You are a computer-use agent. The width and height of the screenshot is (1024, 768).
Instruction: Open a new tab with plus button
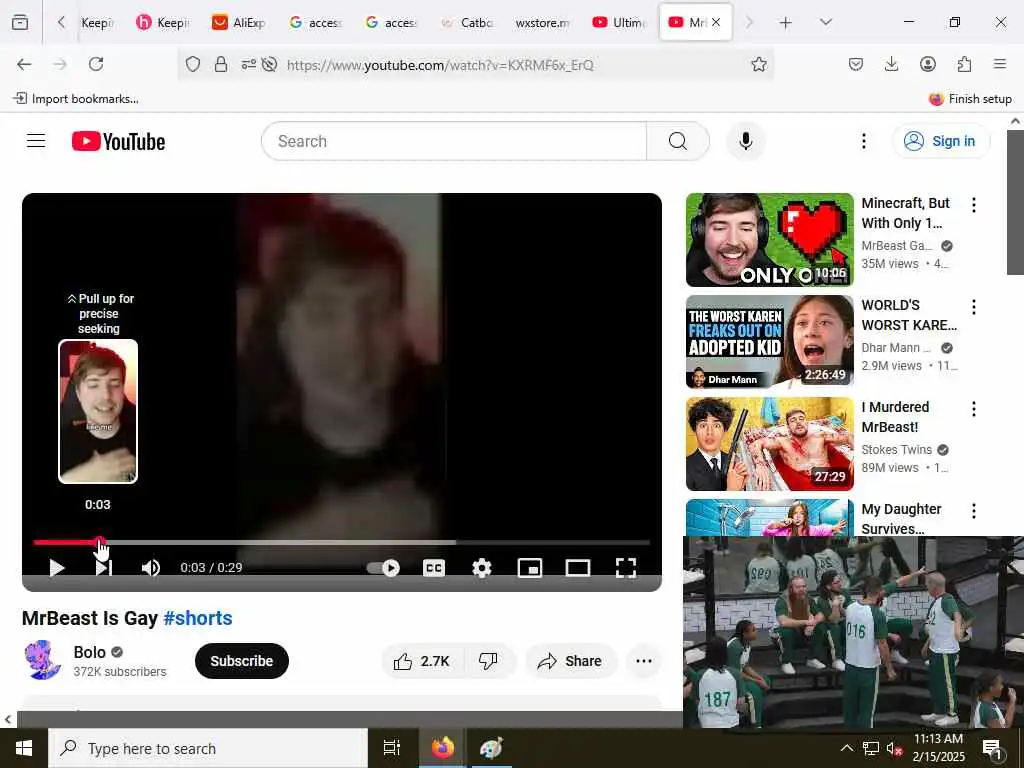pos(786,23)
